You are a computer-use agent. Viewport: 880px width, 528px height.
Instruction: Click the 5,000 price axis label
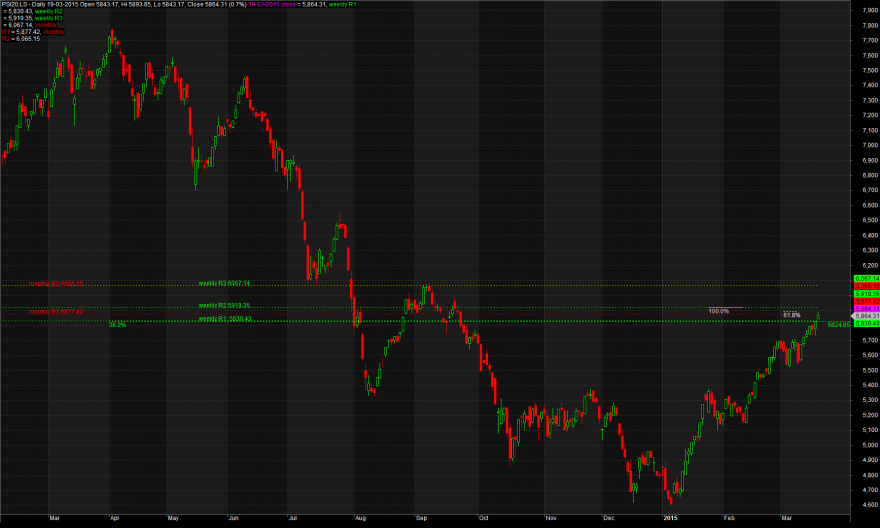(870, 446)
